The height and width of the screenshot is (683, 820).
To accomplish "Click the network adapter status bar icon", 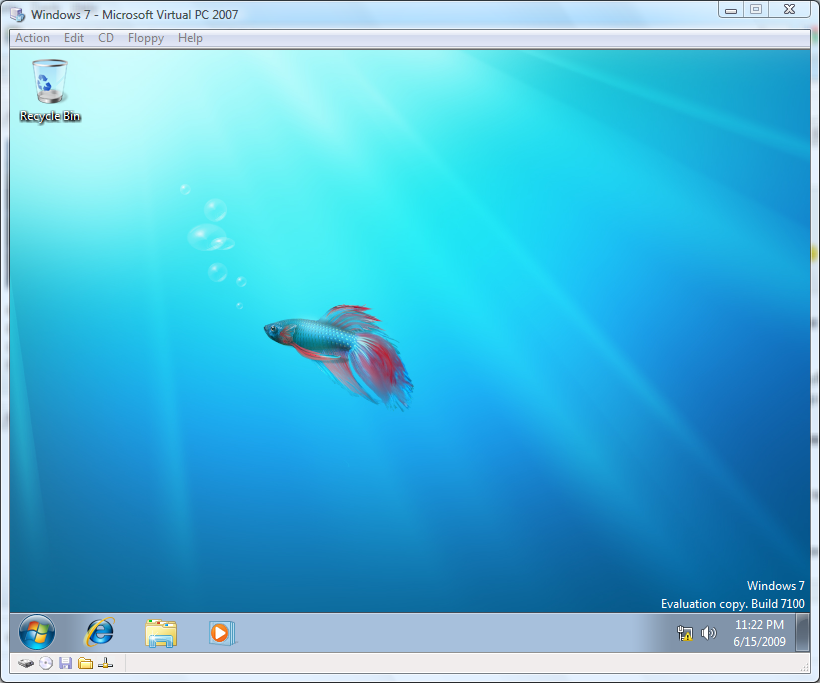I will click(x=106, y=663).
